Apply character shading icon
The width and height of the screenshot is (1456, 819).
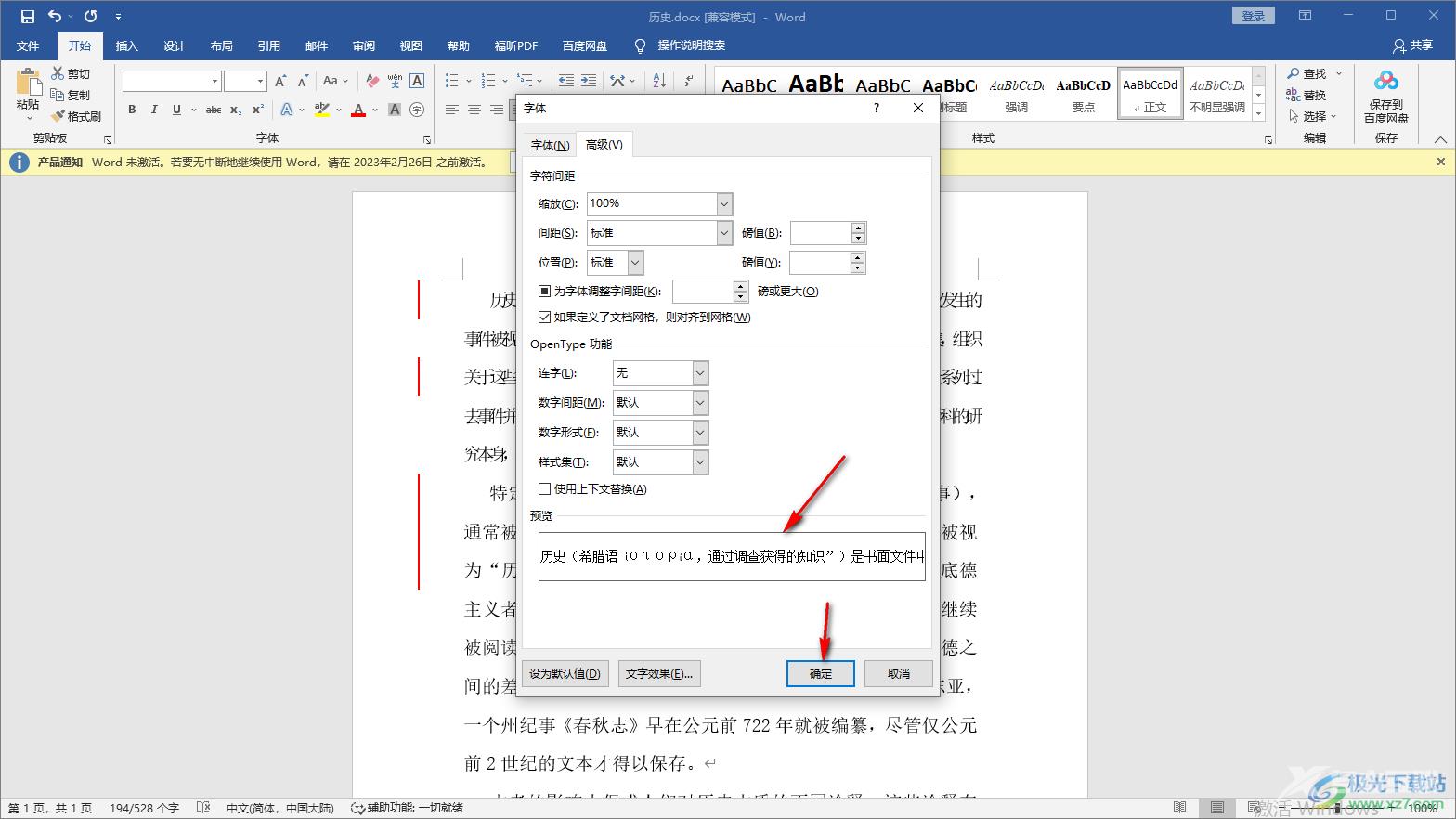[x=395, y=110]
